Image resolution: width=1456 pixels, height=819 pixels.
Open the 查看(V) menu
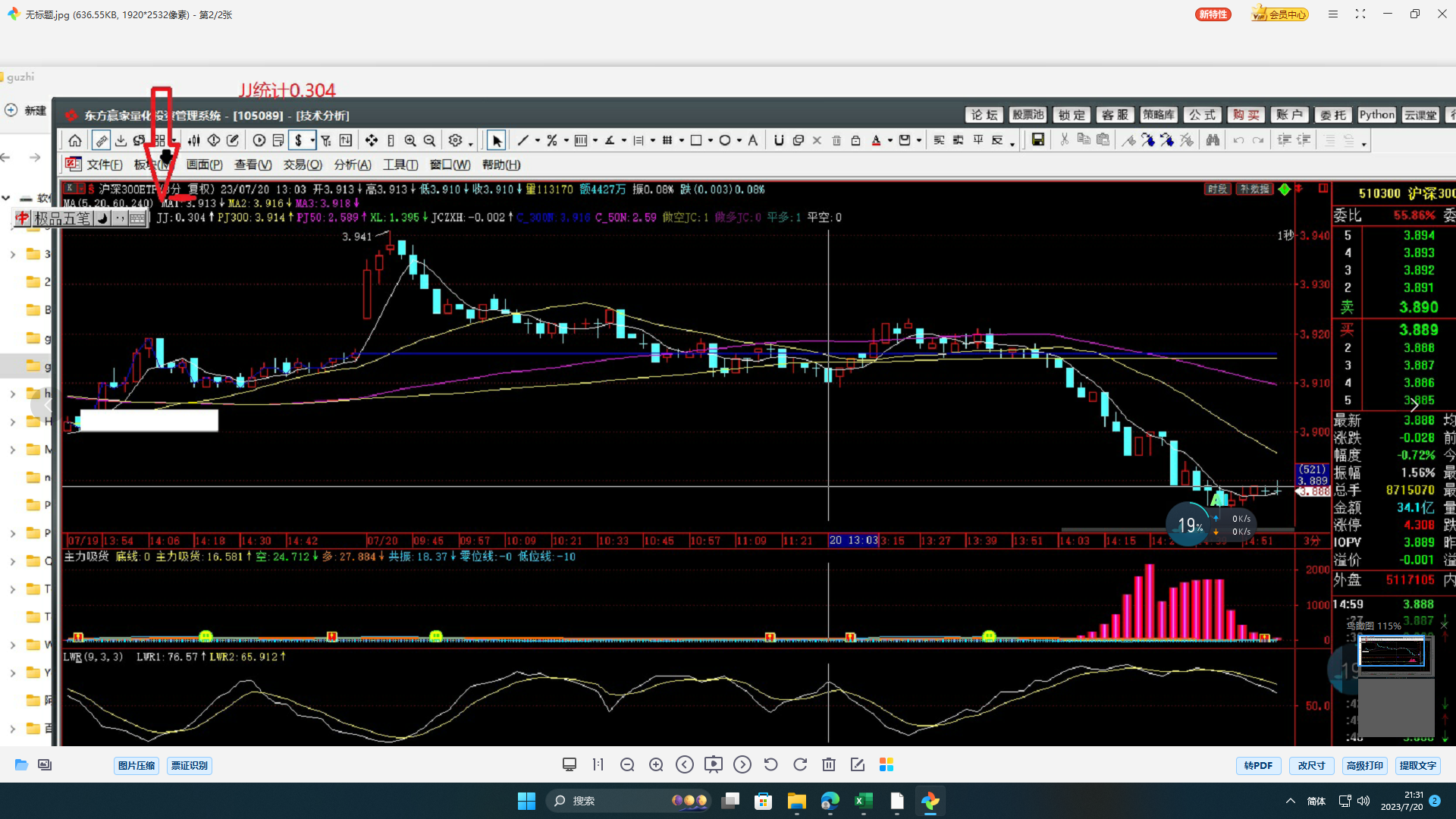tap(253, 165)
